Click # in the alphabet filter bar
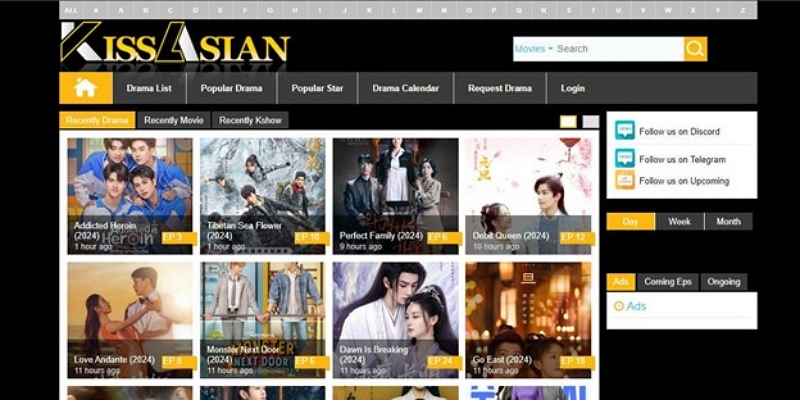Screen dimensions: 800x400 click(x=96, y=10)
